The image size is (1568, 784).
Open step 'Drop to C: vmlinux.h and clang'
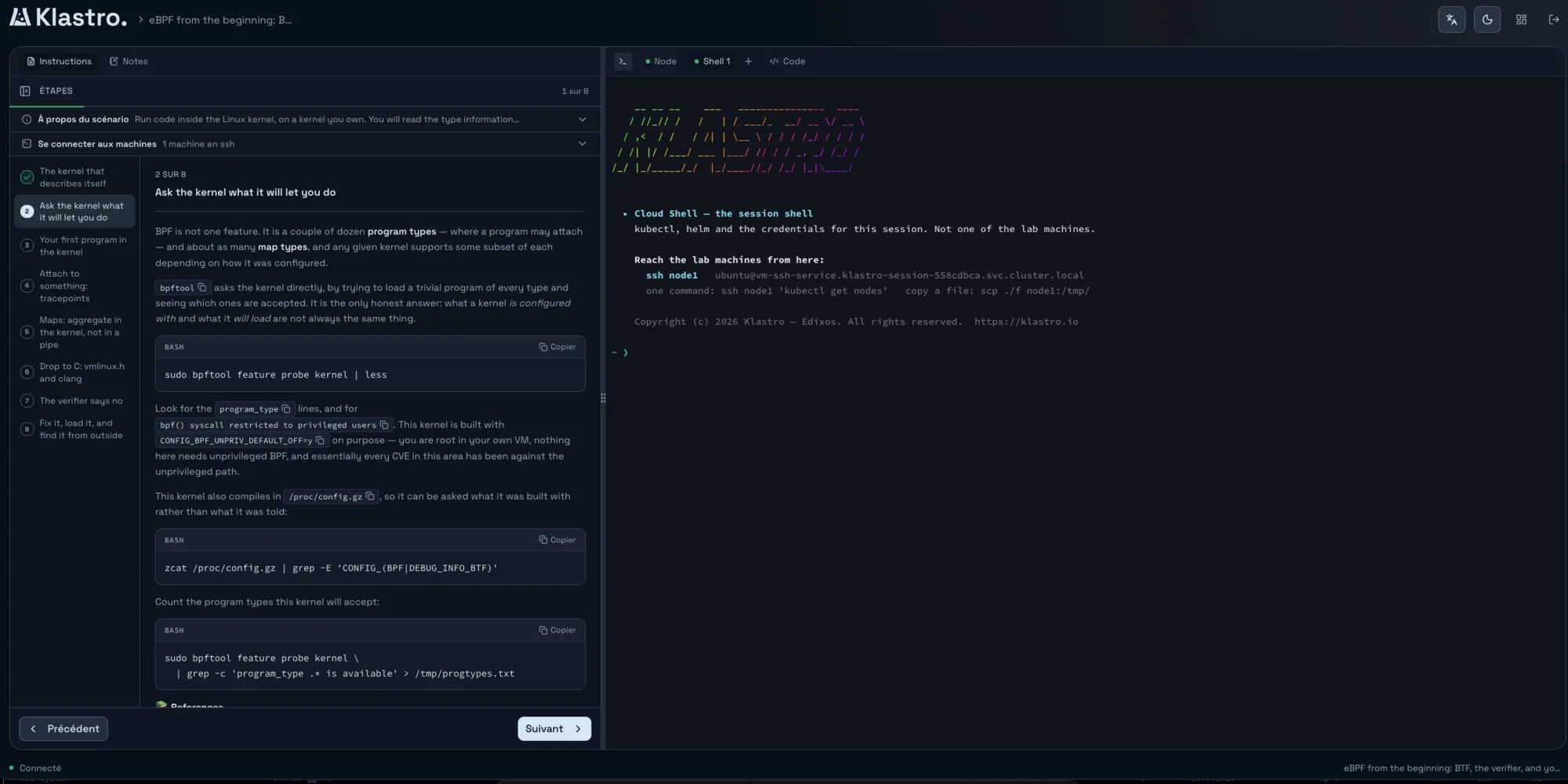point(74,372)
